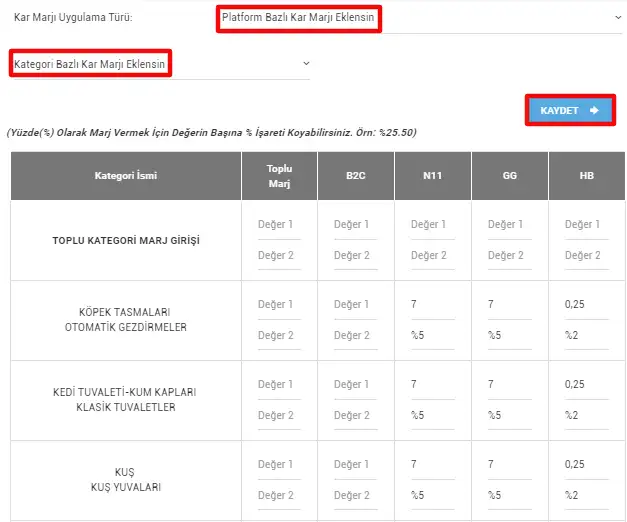Click GG value %5 for KÖPEK TASMALARI row
Image resolution: width=627 pixels, height=522 pixels.
click(510, 336)
